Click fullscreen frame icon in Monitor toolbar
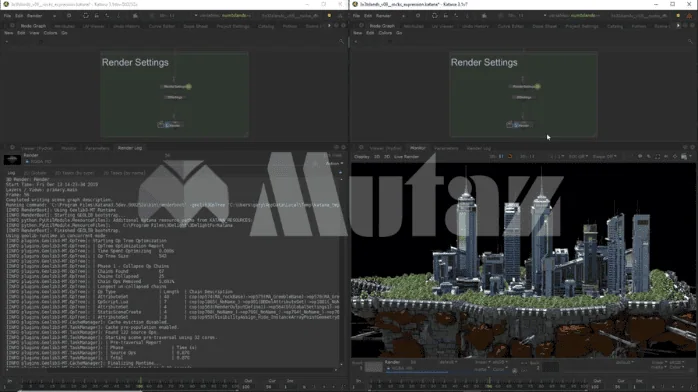 pyautogui.click(x=657, y=157)
